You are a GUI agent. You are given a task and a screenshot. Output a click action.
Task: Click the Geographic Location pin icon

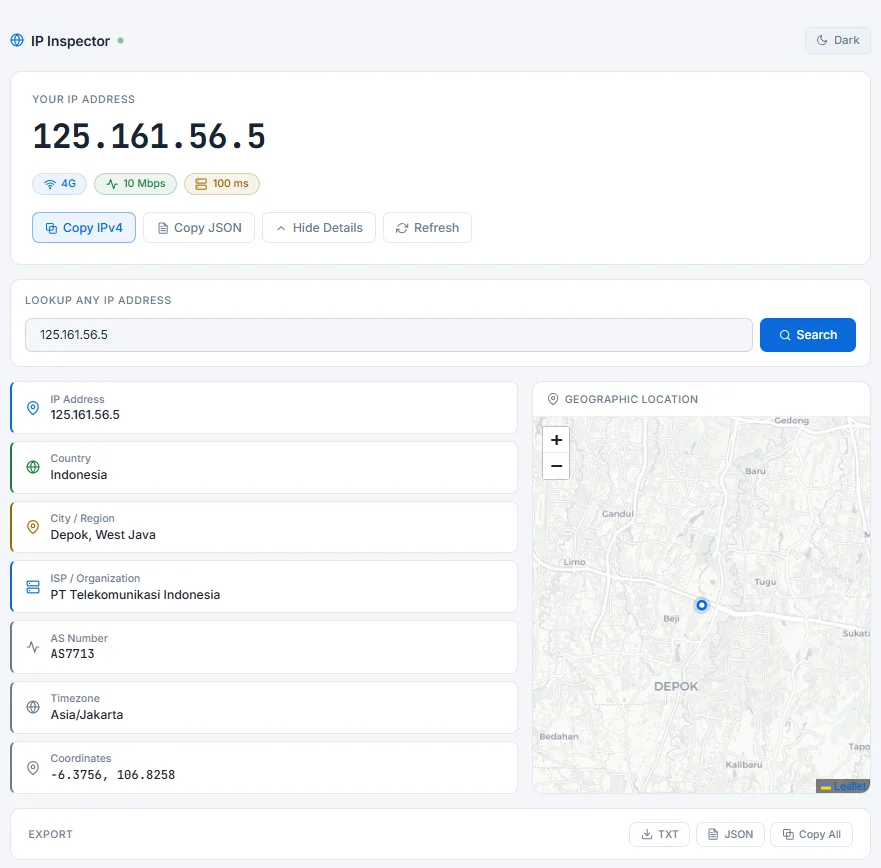[553, 399]
